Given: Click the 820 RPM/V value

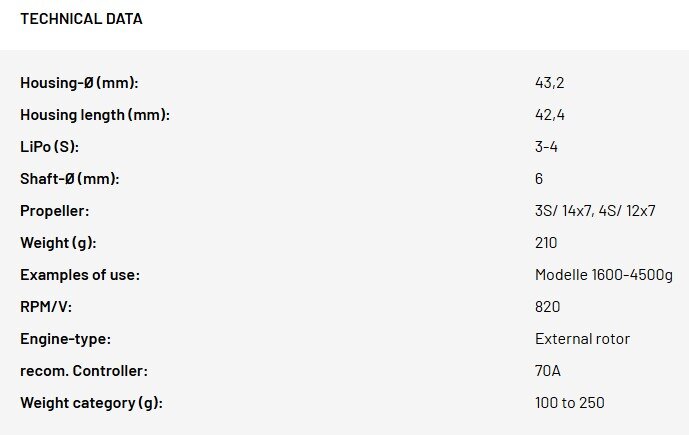Looking at the screenshot, I should (548, 307).
